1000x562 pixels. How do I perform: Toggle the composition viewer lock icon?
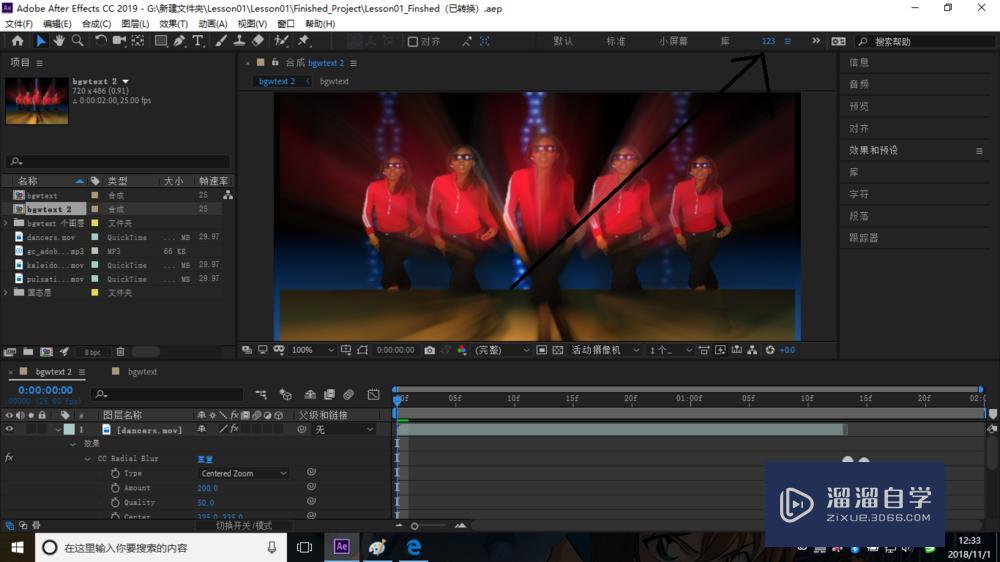[275, 63]
